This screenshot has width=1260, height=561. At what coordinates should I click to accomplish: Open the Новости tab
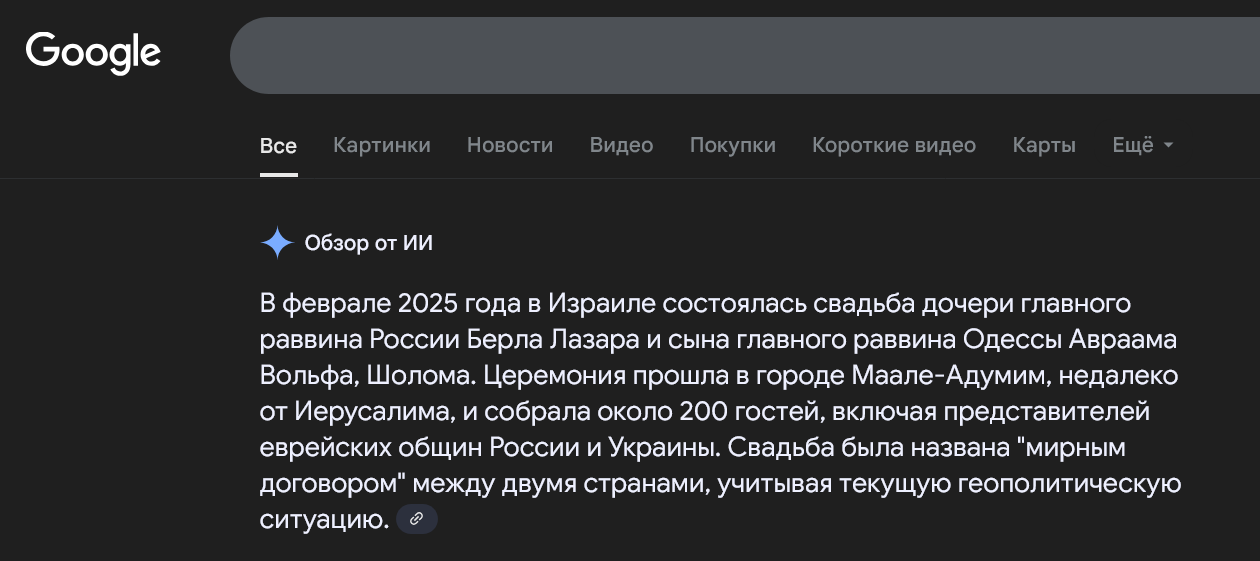click(510, 145)
